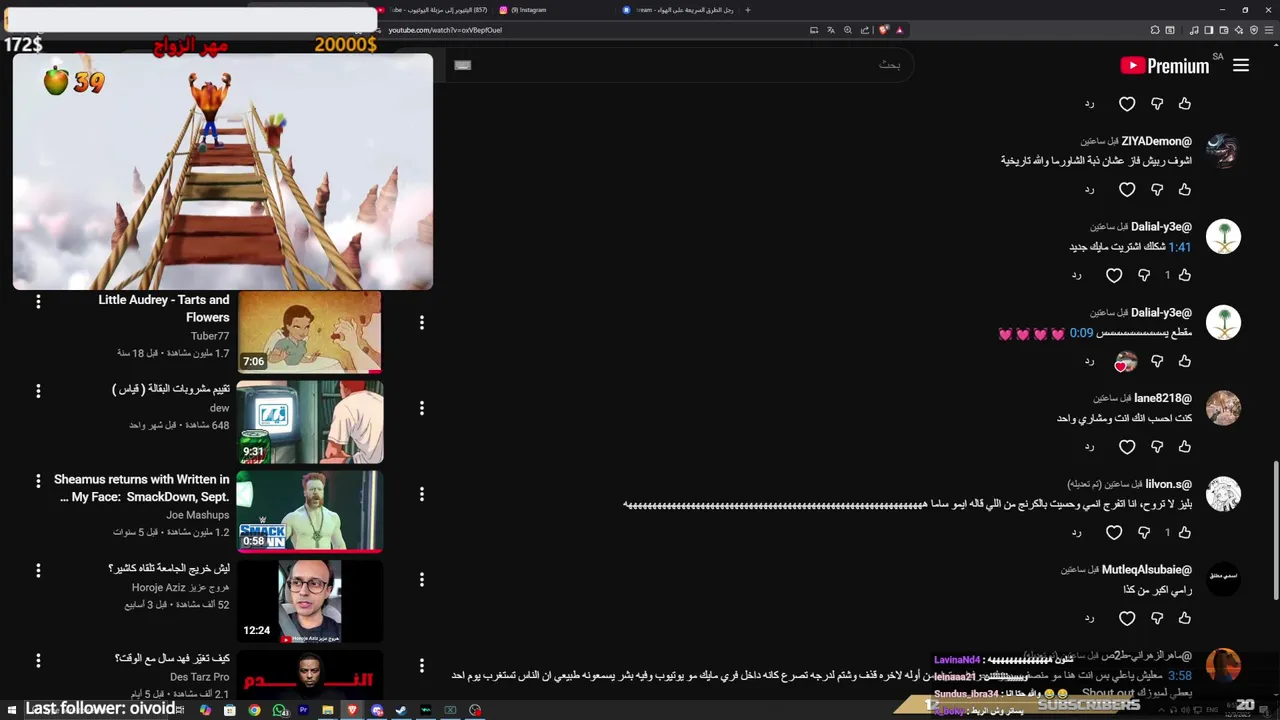Open lilvon.s channel avatar
Screen dimensions: 1280x720
point(1223,494)
